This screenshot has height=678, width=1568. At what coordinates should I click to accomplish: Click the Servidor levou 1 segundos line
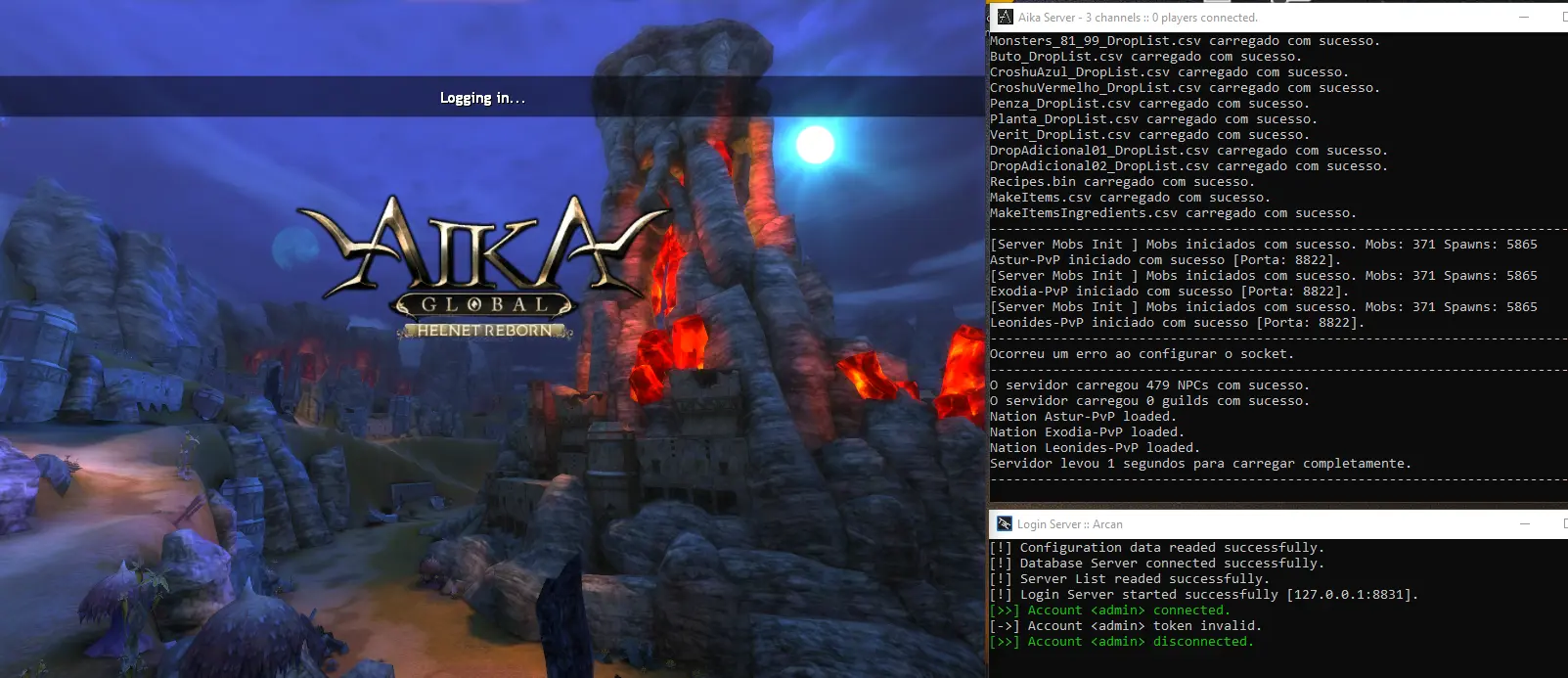coord(1201,464)
